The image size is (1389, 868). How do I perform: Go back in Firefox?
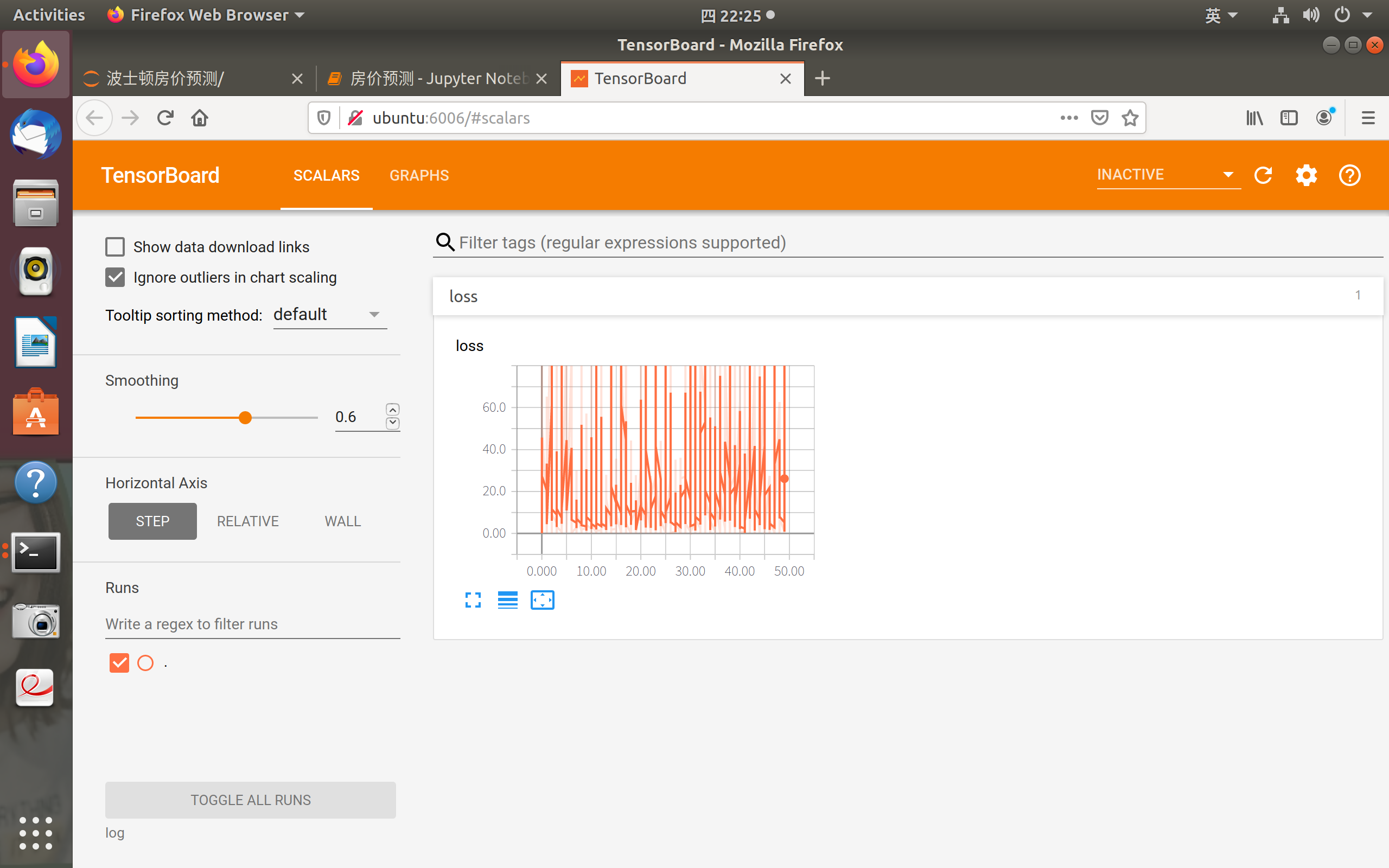[95, 118]
